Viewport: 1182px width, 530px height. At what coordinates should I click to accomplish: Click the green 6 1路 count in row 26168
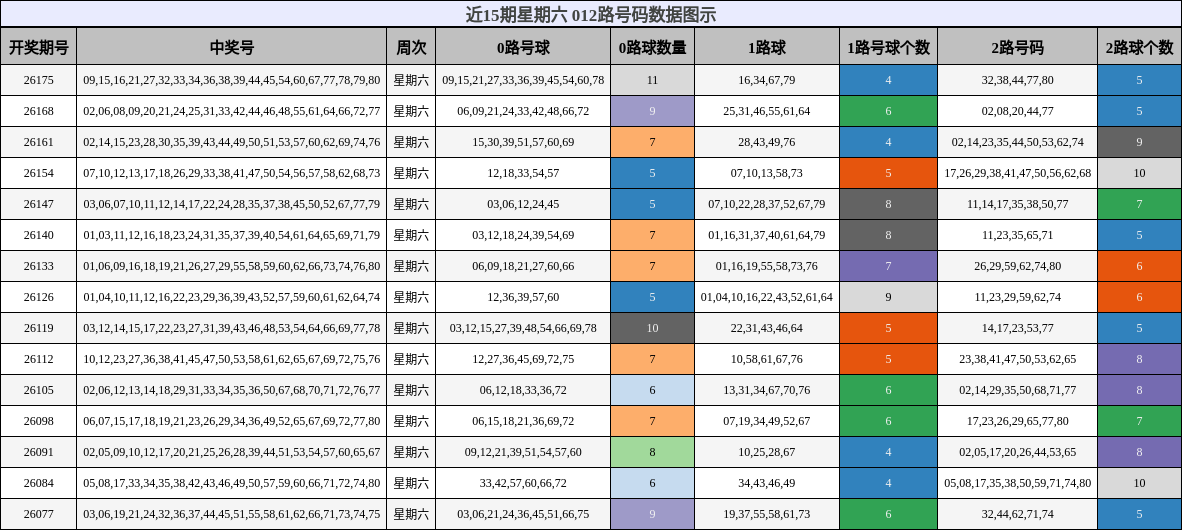point(888,111)
